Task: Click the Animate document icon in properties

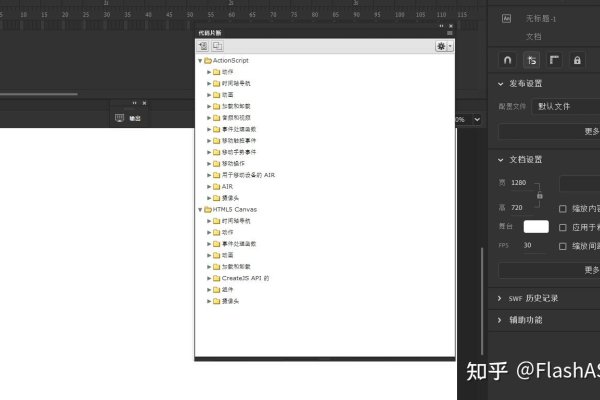Action: [x=506, y=18]
